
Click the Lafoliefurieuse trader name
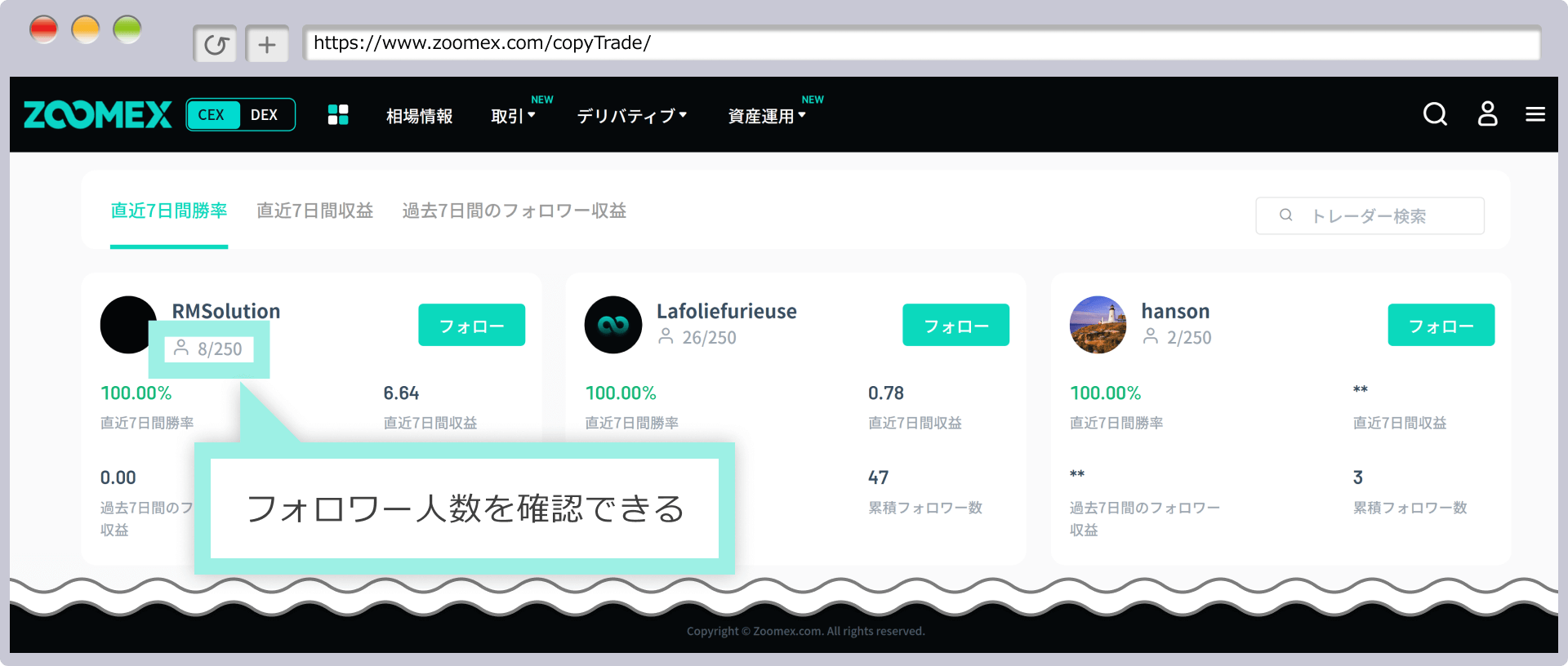[x=727, y=311]
